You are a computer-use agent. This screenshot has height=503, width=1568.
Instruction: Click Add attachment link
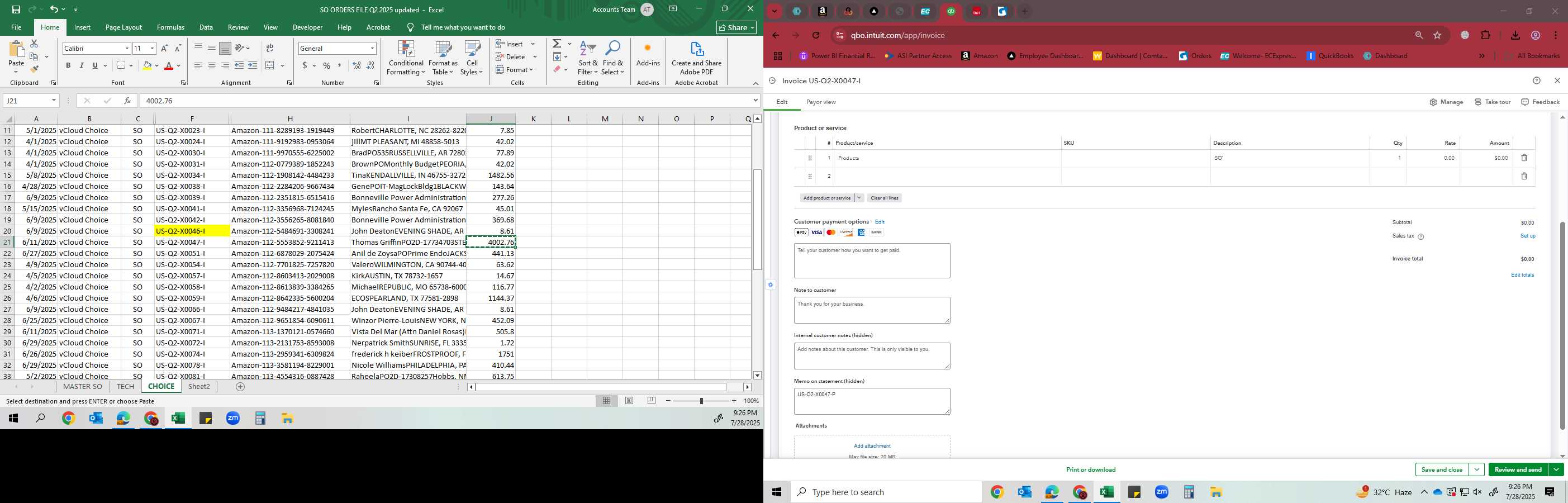[872, 446]
